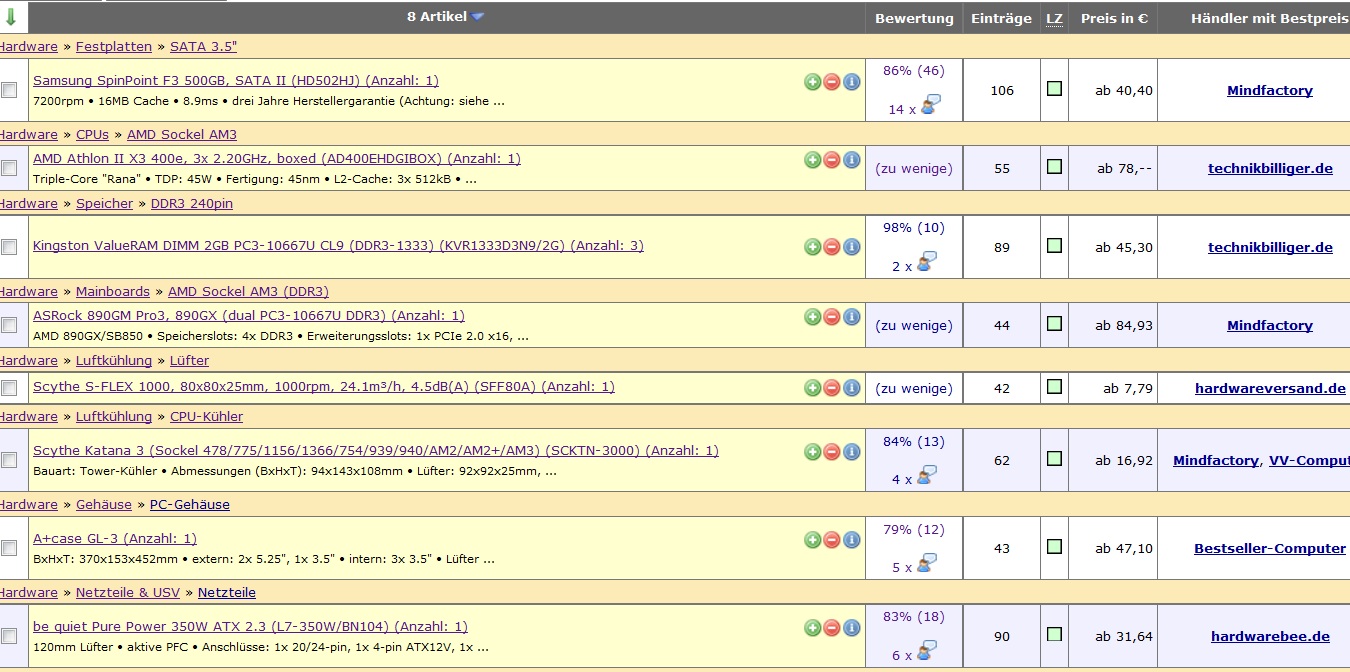
Task: Open user comments icon for Samsung SpinPoint
Action: pos(930,105)
